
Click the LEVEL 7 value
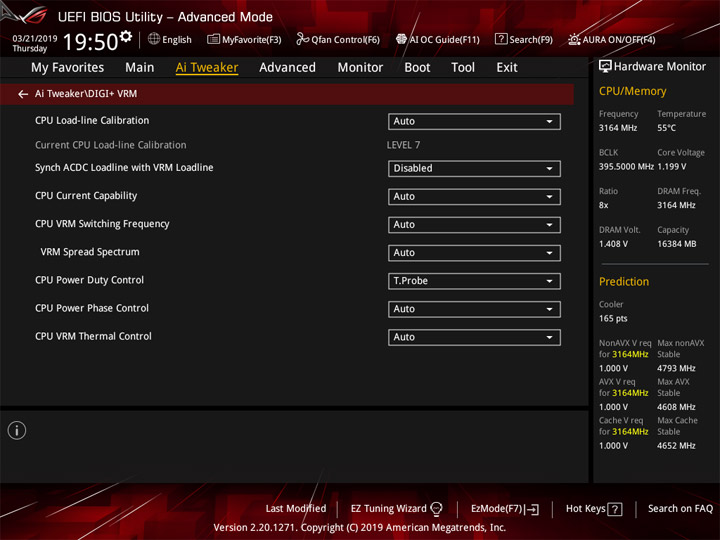(403, 145)
